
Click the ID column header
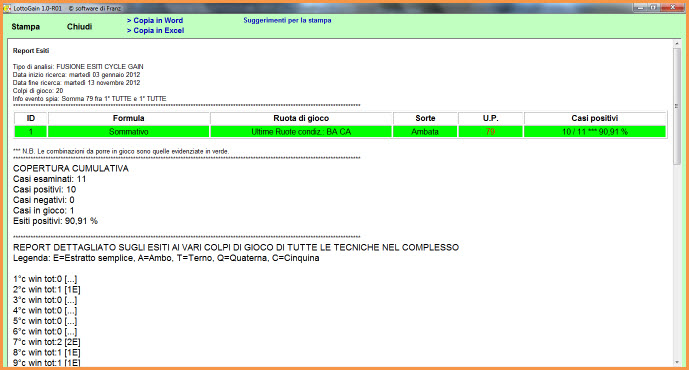[31, 118]
